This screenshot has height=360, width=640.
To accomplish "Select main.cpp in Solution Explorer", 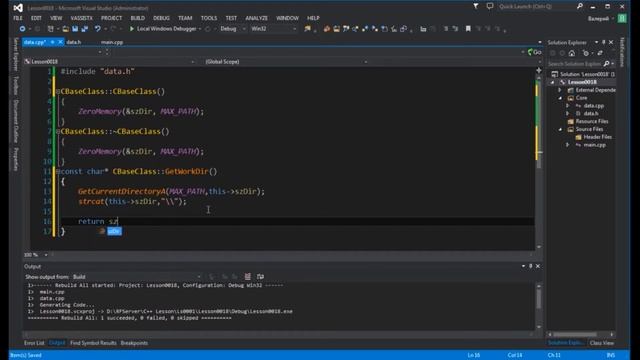I will click(x=594, y=145).
